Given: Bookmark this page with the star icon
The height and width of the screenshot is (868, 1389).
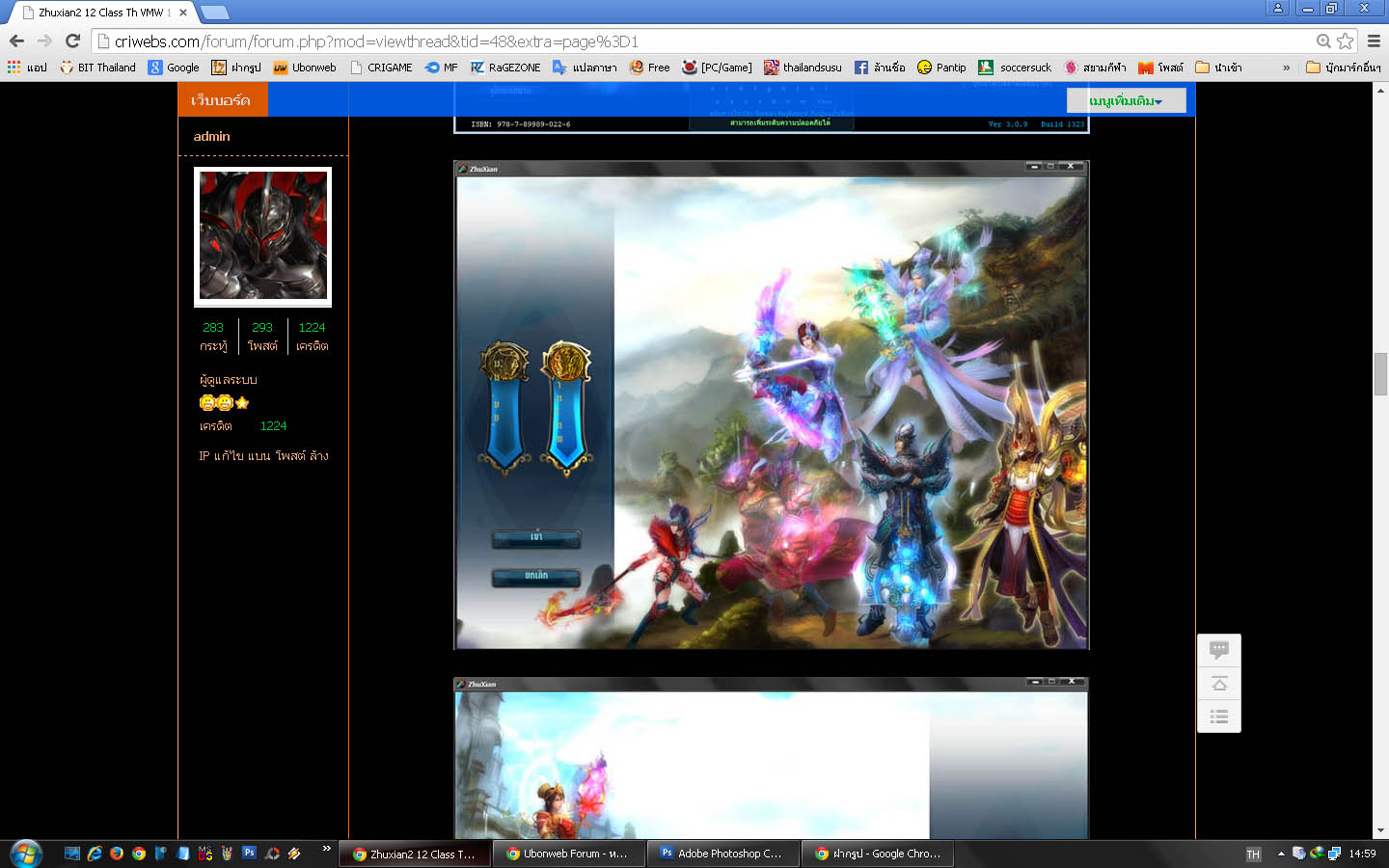Looking at the screenshot, I should [1345, 41].
